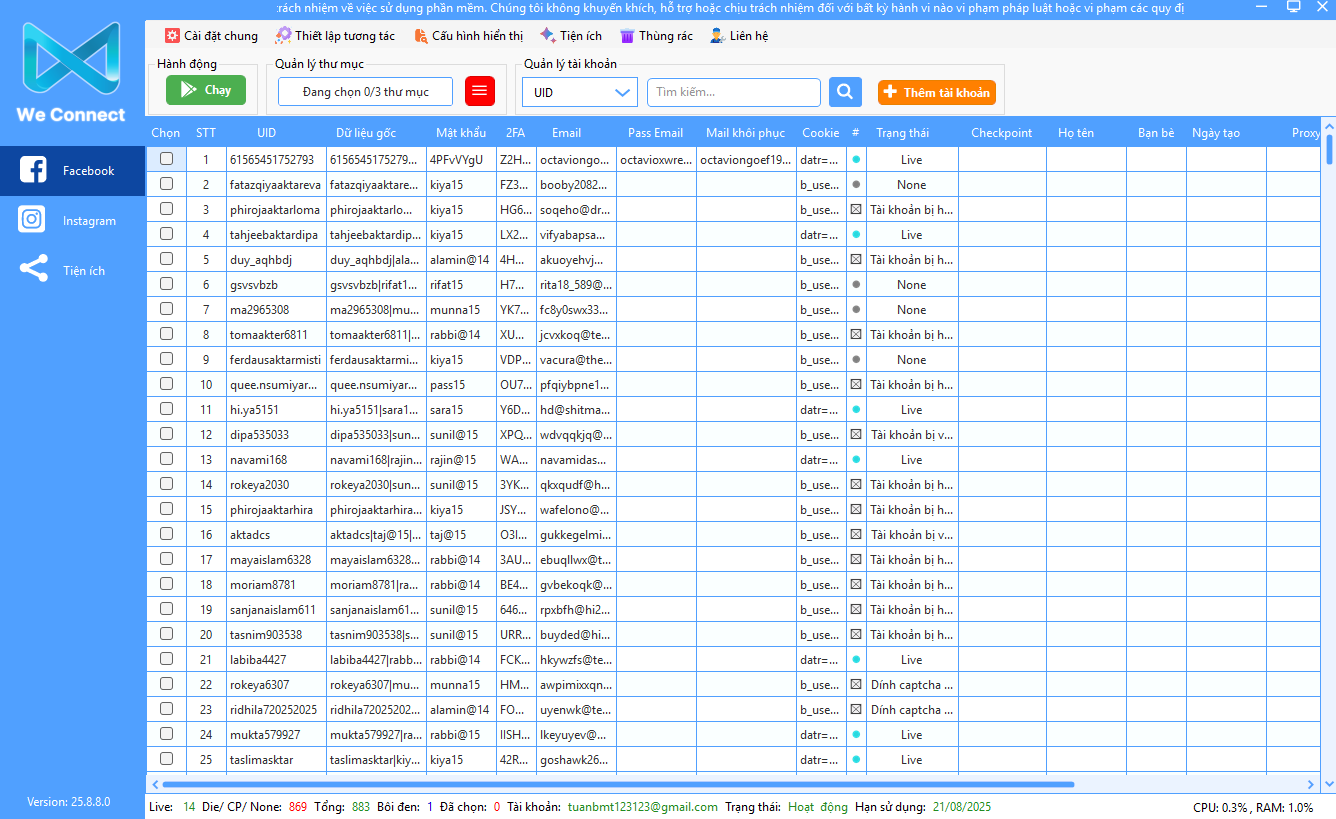The height and width of the screenshot is (819, 1336).
Task: Click the blue magnifier search icon
Action: [845, 92]
